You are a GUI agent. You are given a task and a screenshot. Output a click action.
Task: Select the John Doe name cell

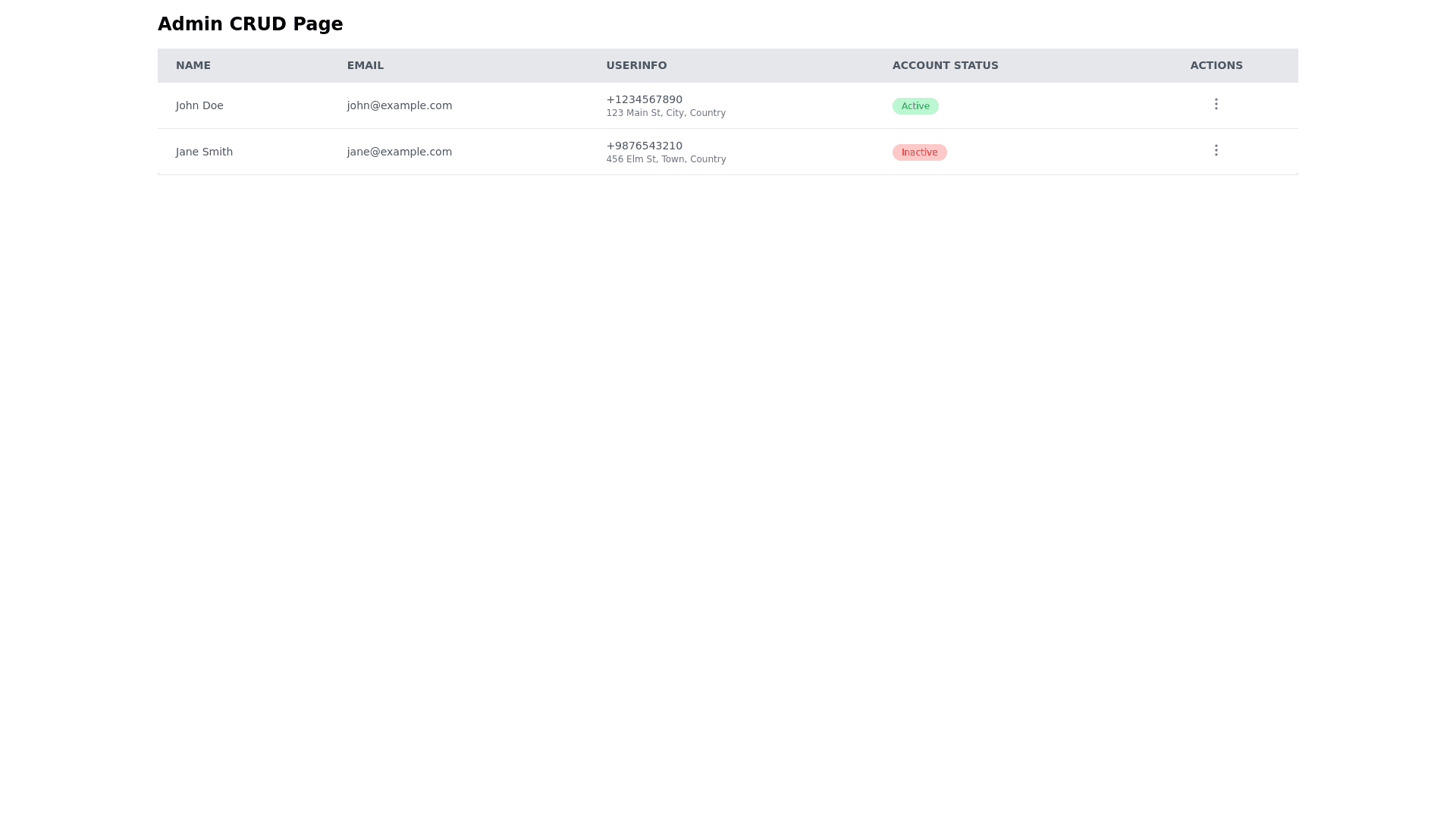click(x=199, y=105)
